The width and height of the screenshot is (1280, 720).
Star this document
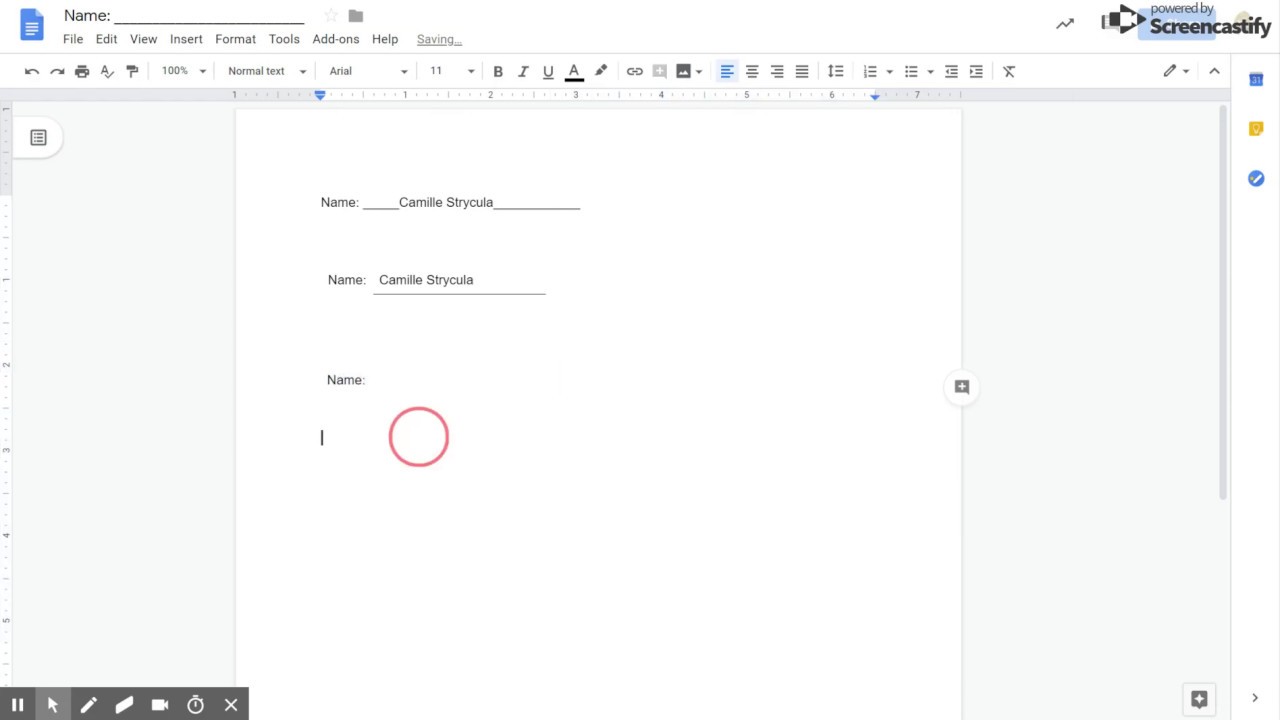[x=331, y=16]
